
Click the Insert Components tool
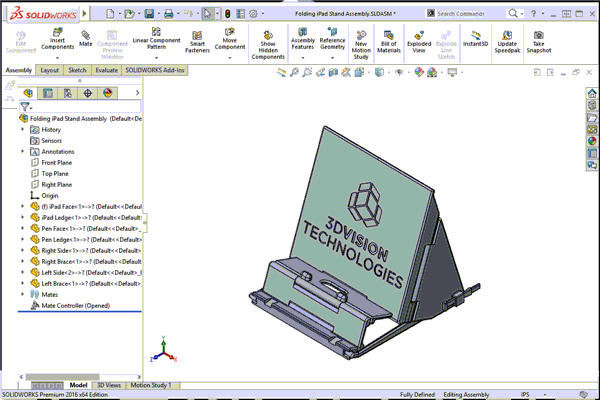(x=57, y=40)
